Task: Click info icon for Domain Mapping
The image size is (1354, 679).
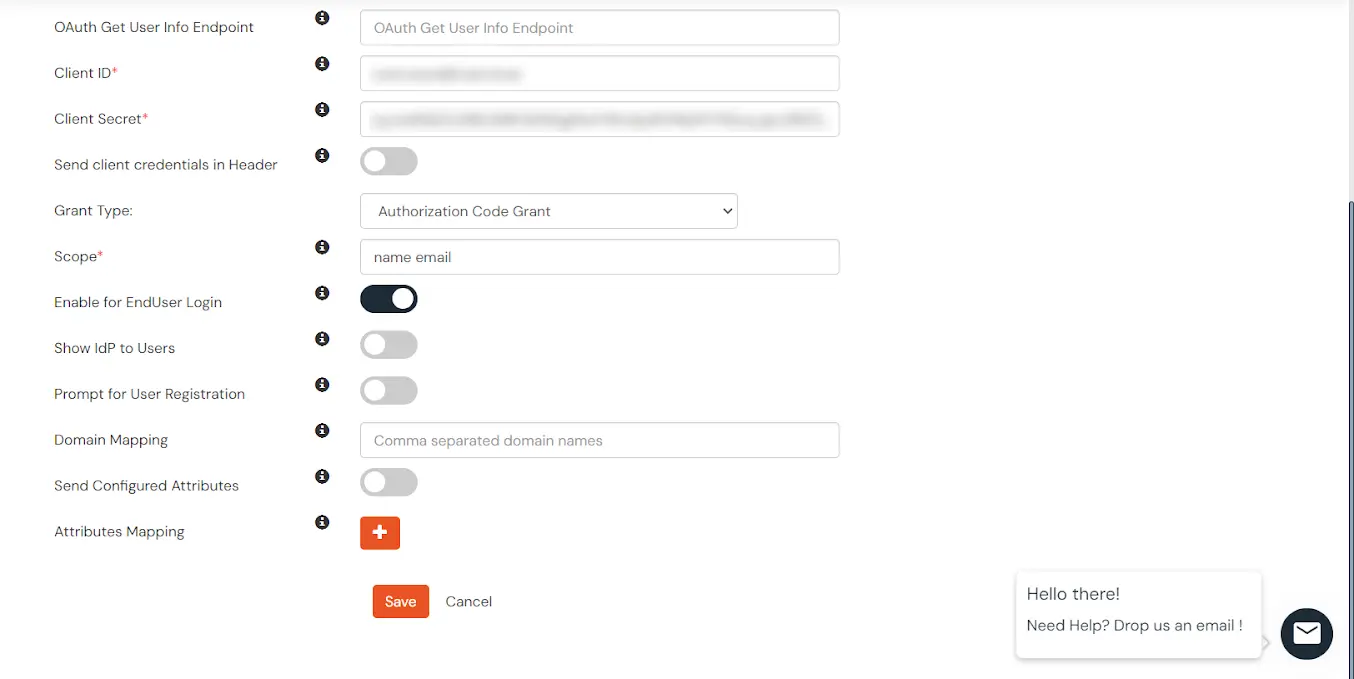Action: tap(322, 431)
